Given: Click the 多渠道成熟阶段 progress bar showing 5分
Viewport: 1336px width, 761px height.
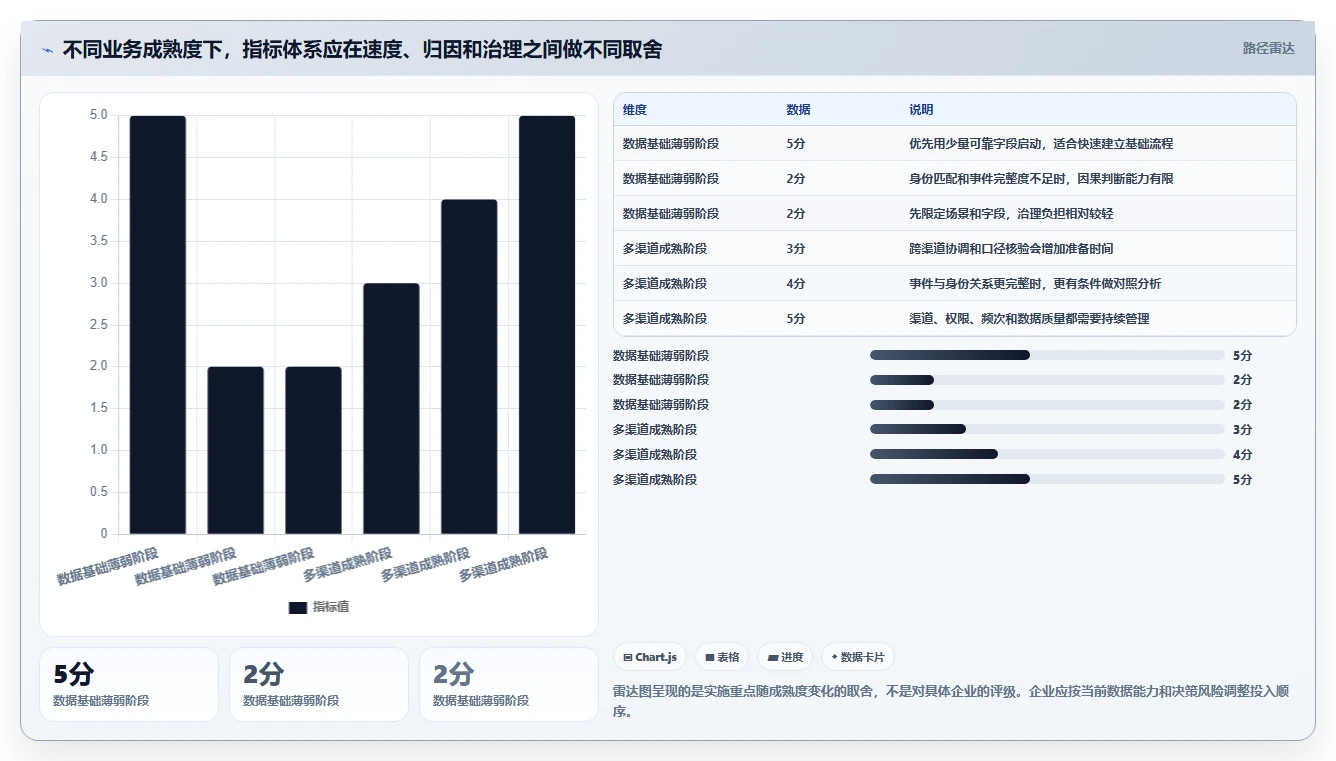Looking at the screenshot, I should (x=1047, y=480).
